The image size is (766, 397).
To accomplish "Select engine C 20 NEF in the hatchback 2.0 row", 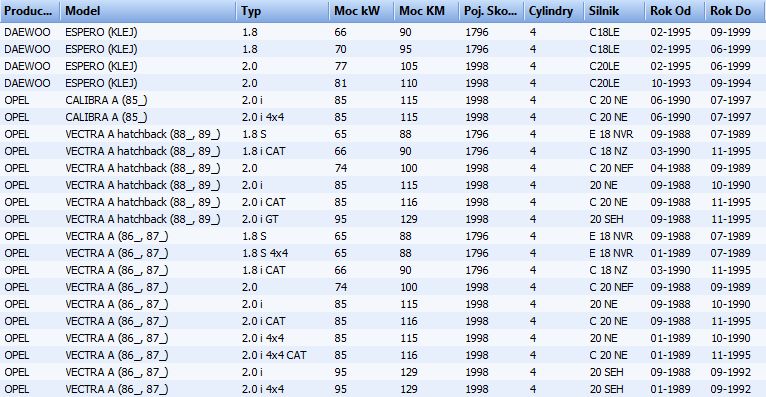I will click(x=611, y=168).
